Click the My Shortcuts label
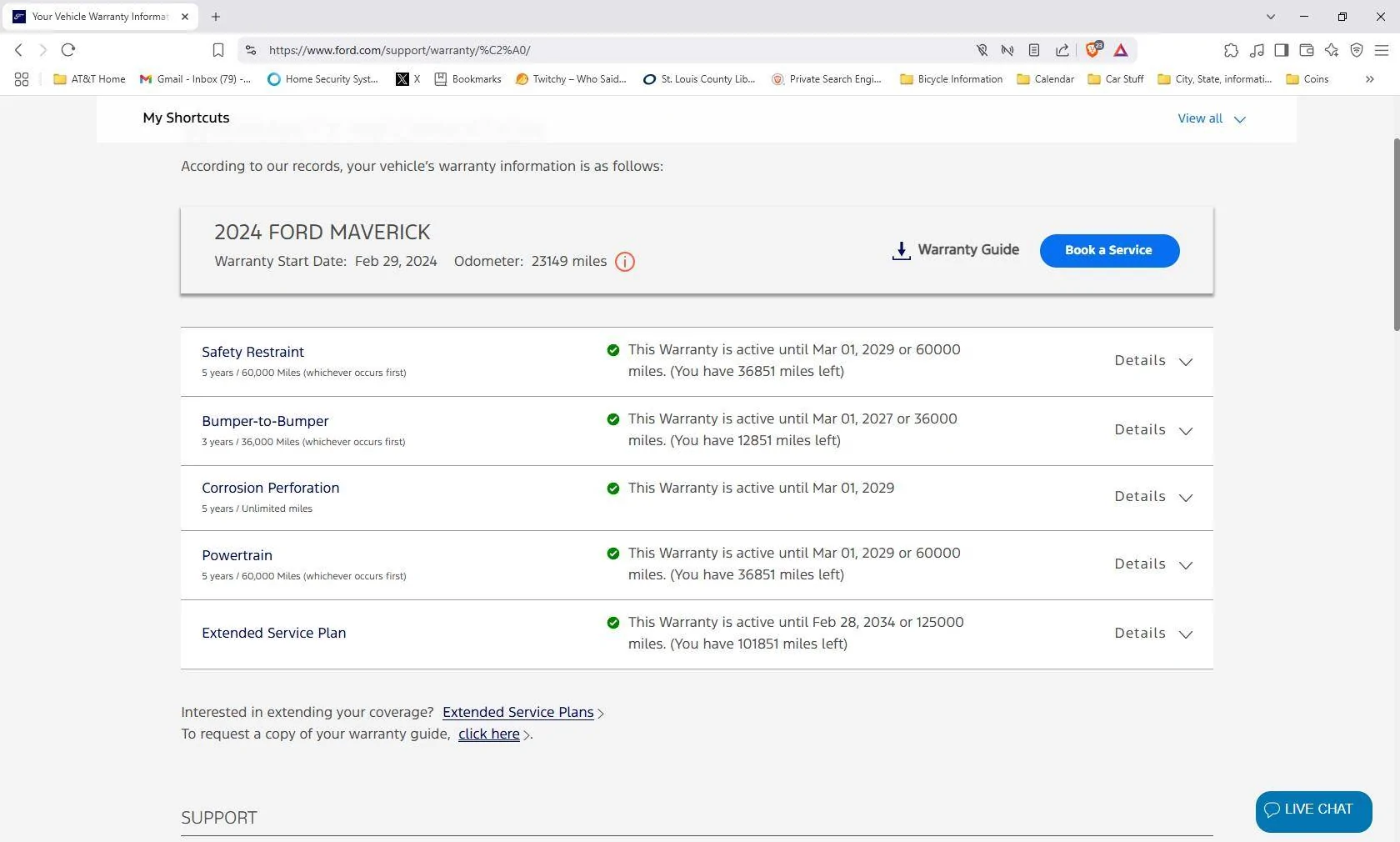Viewport: 1400px width, 842px height. (x=186, y=118)
